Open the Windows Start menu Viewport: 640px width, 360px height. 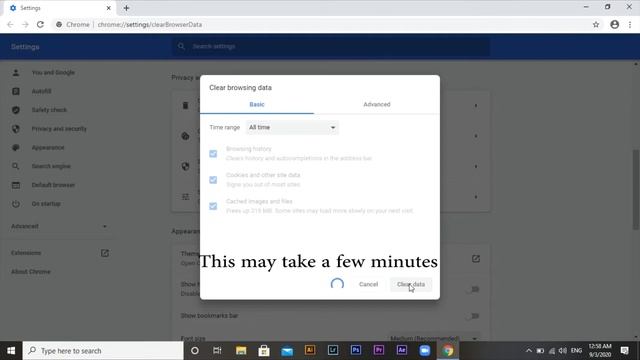(11, 351)
